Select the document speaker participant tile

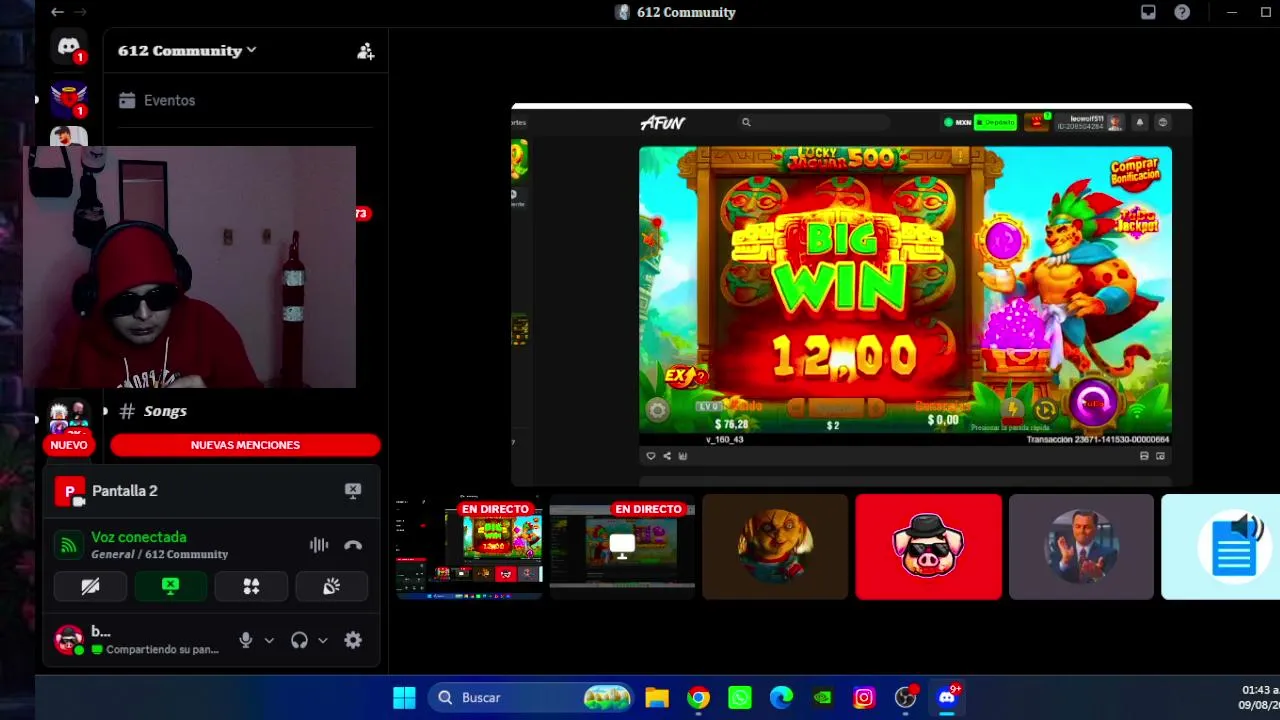coord(1221,547)
